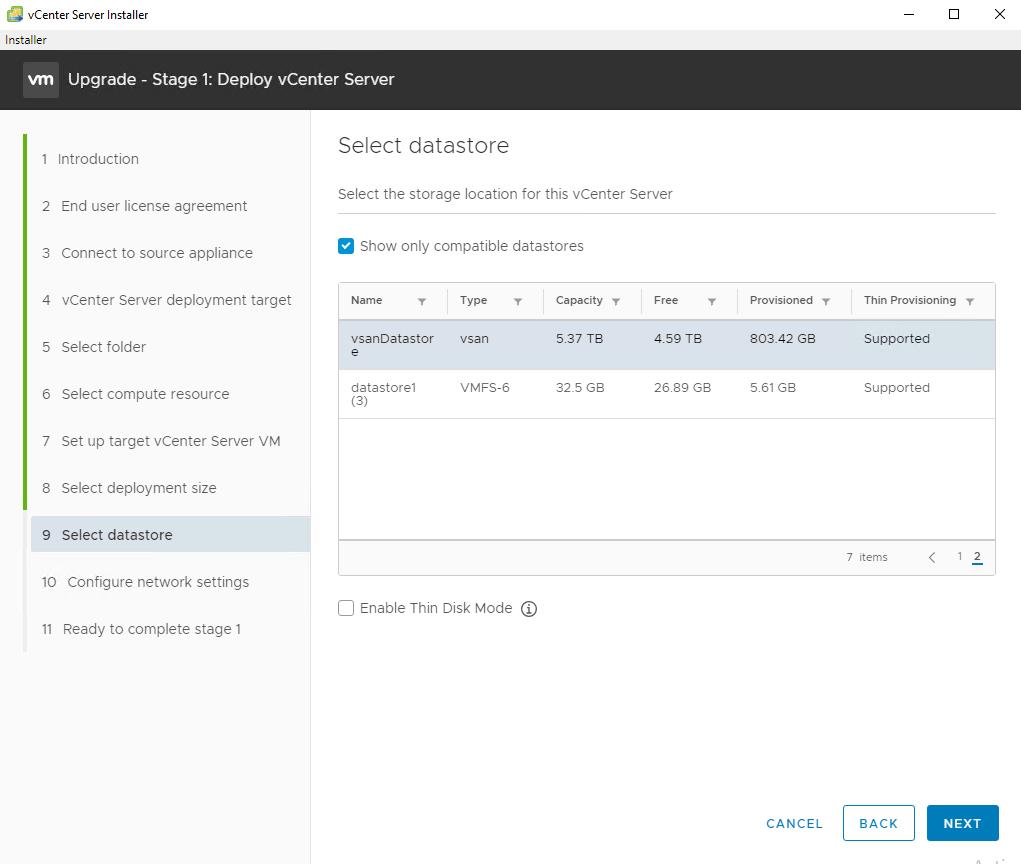Sort by the Type column header
This screenshot has width=1021, height=864.
(473, 300)
